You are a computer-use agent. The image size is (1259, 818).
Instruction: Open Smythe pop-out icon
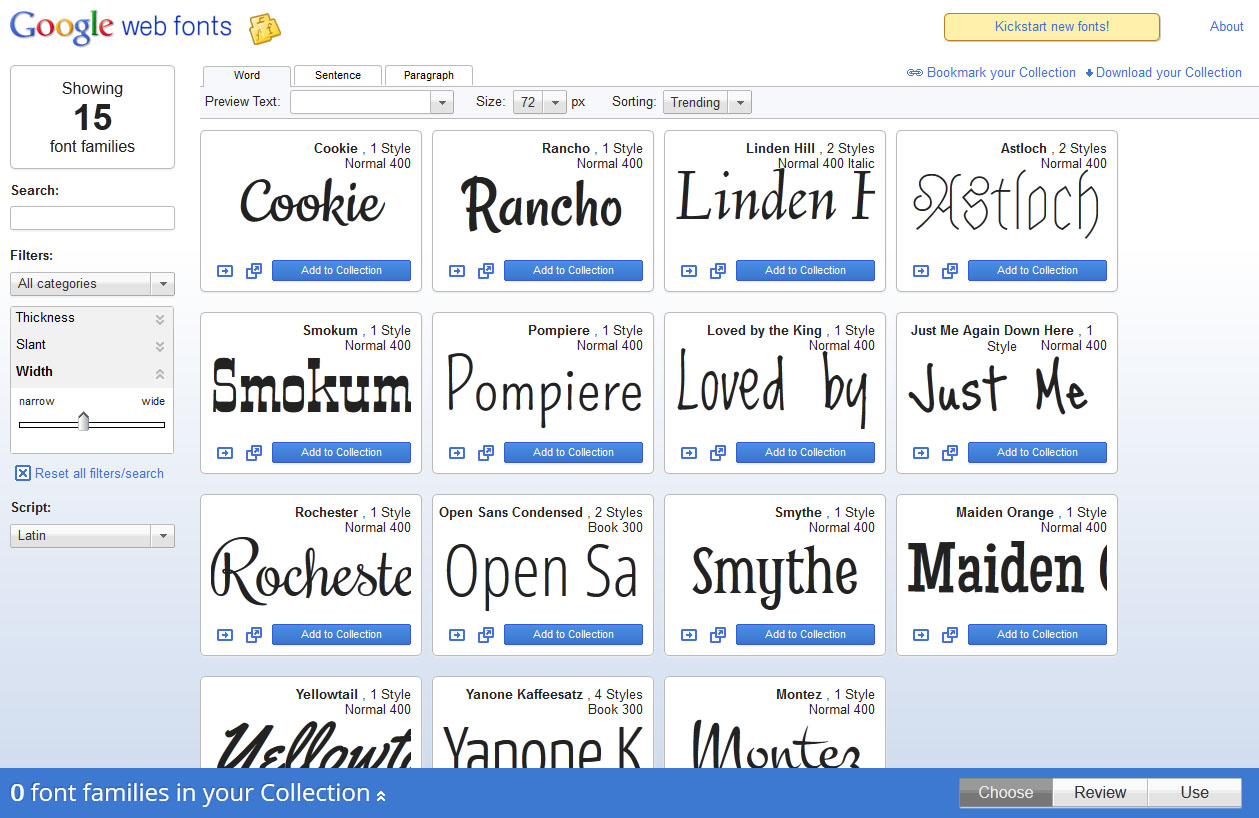pos(718,635)
